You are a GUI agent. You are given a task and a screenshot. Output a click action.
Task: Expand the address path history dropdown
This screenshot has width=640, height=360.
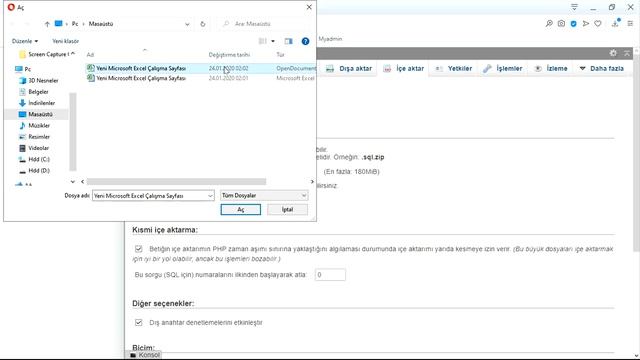click(187, 24)
